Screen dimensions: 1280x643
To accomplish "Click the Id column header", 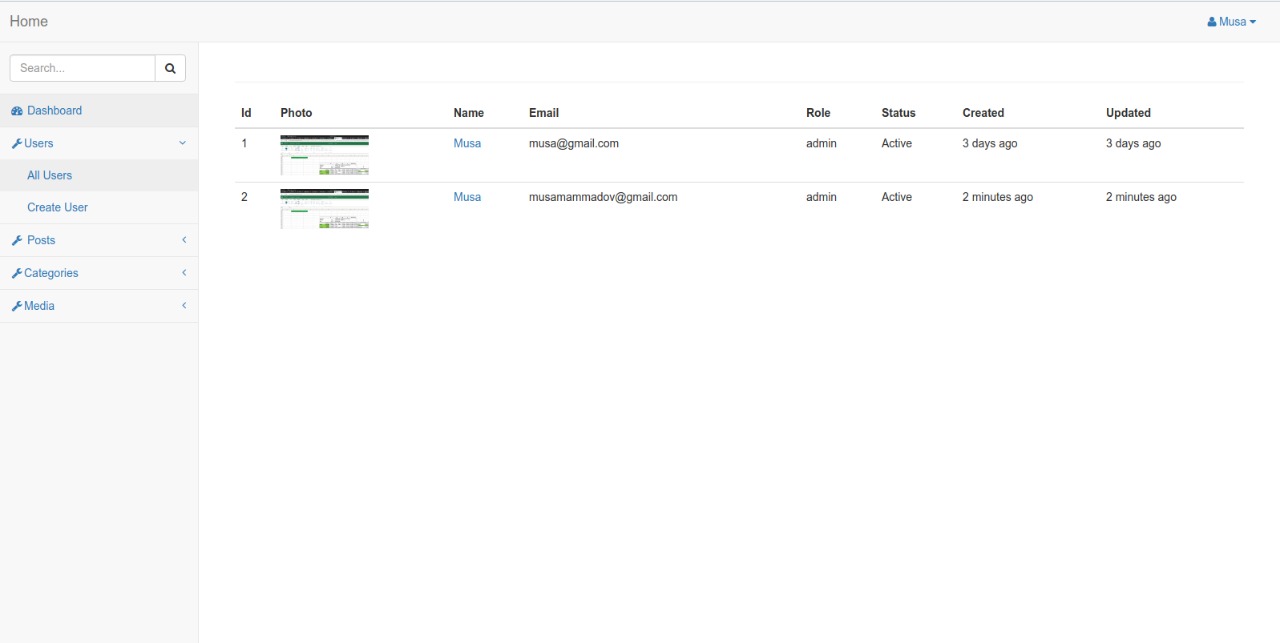I will pos(246,113).
